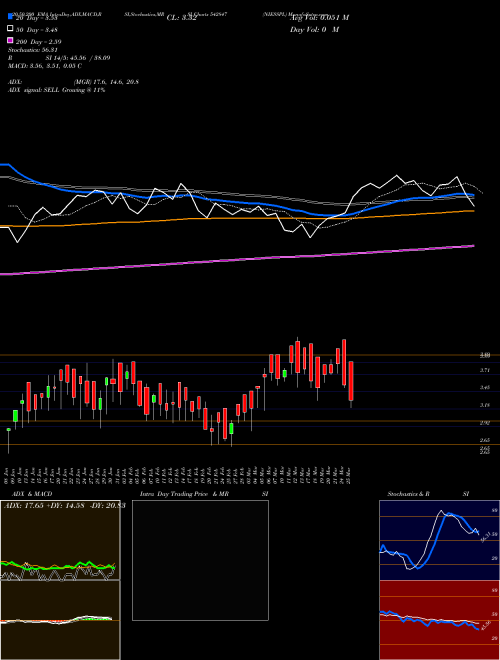Select the '50 Day - 3.48' legend text
Screen dimensions: 500x660
coord(37,29)
